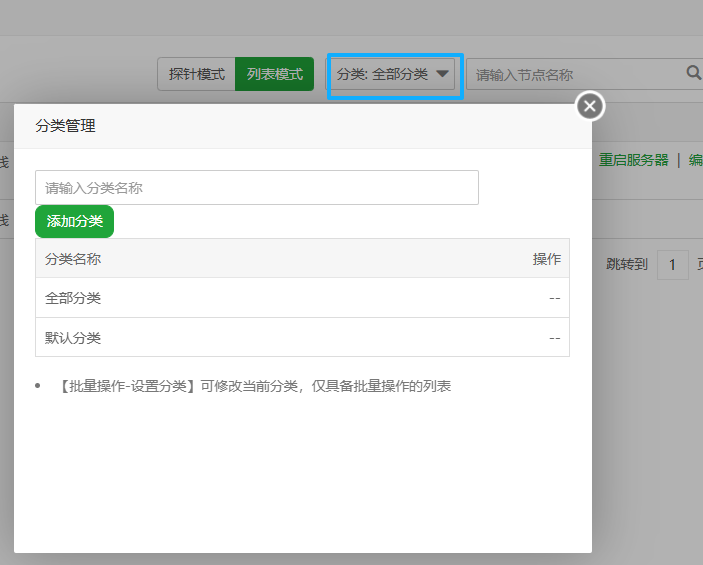Click the 批量操作-设置分类 hint text
Screen dimensions: 703x565
tap(255, 386)
